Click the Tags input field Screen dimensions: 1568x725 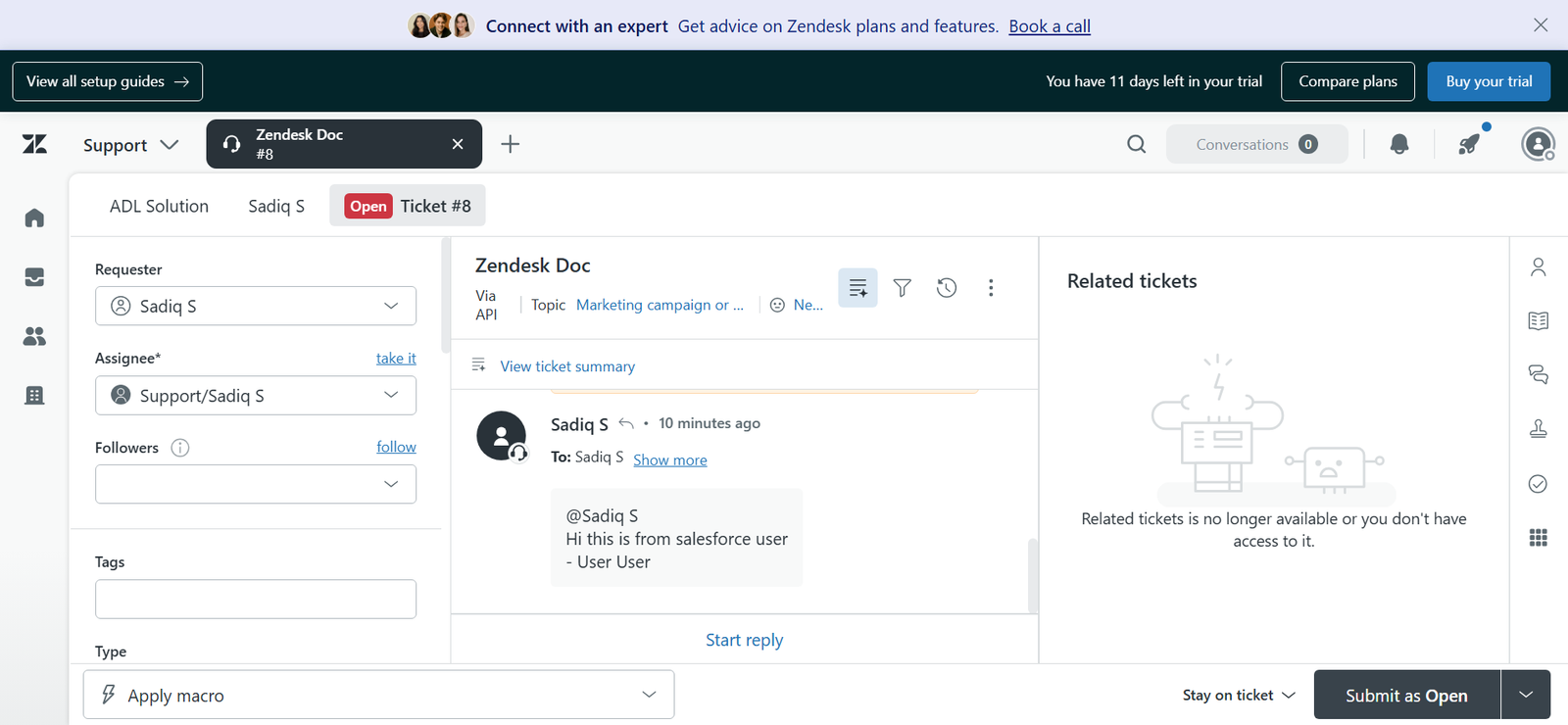[256, 599]
